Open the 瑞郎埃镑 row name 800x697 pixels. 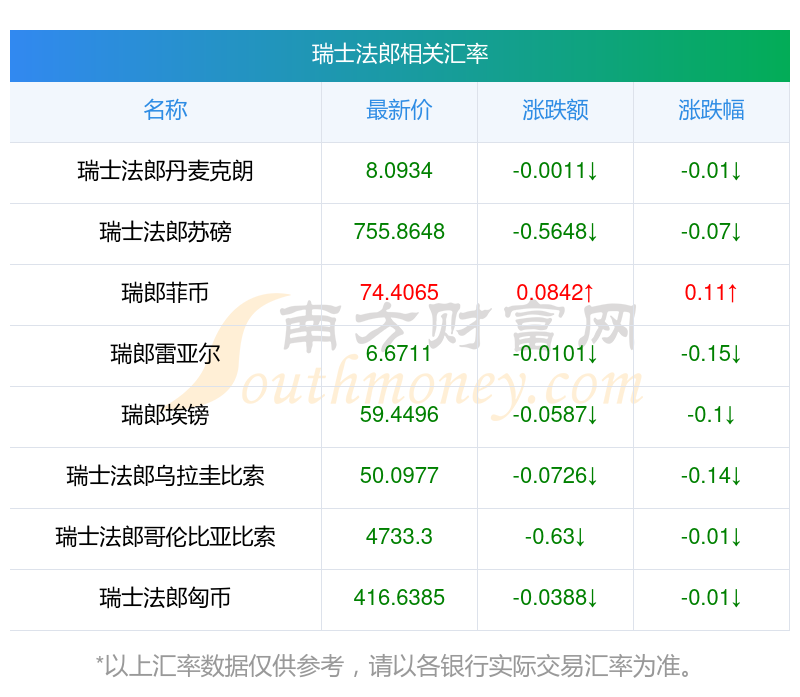[165, 415]
